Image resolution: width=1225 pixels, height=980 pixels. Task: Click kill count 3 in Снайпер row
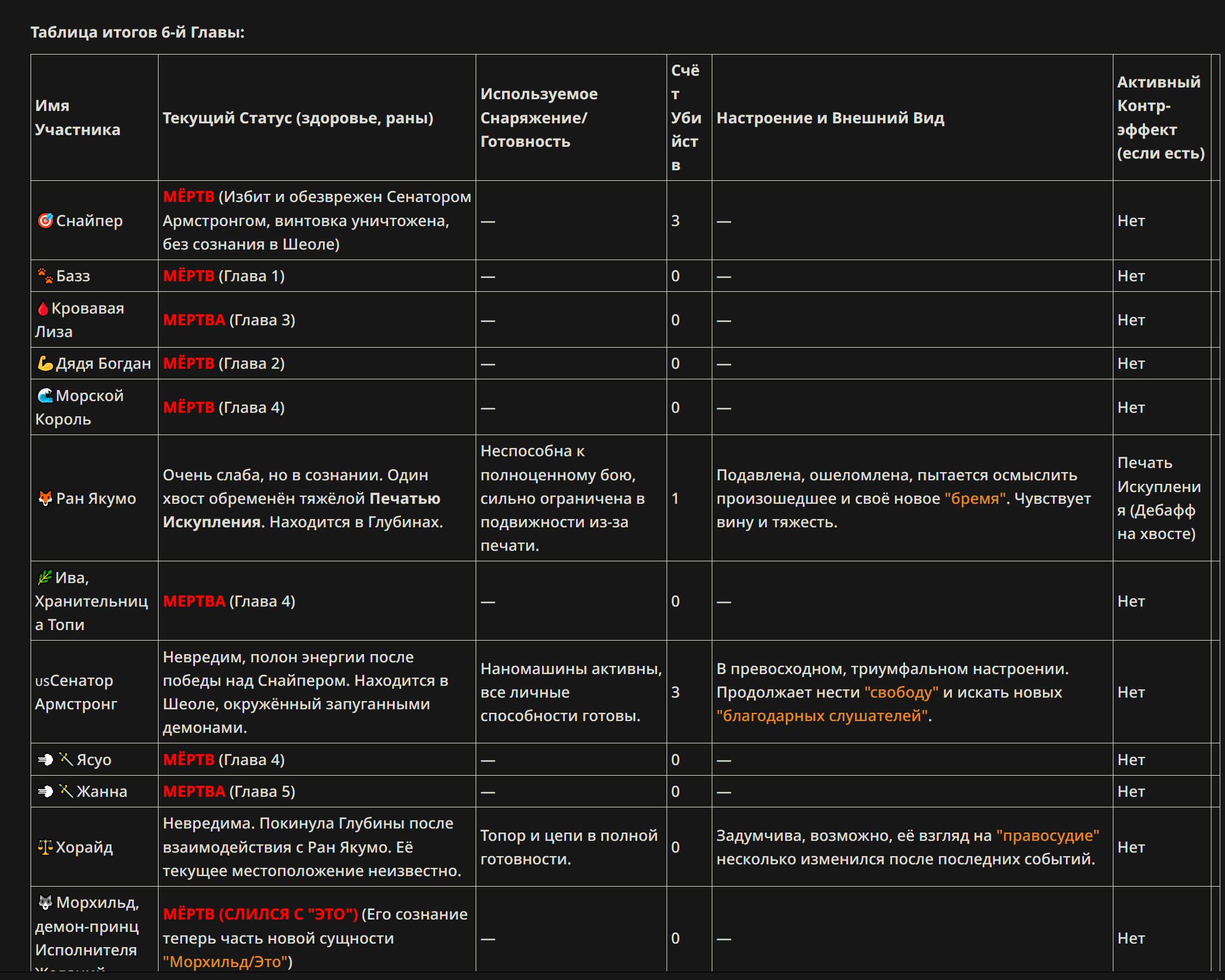tap(675, 220)
